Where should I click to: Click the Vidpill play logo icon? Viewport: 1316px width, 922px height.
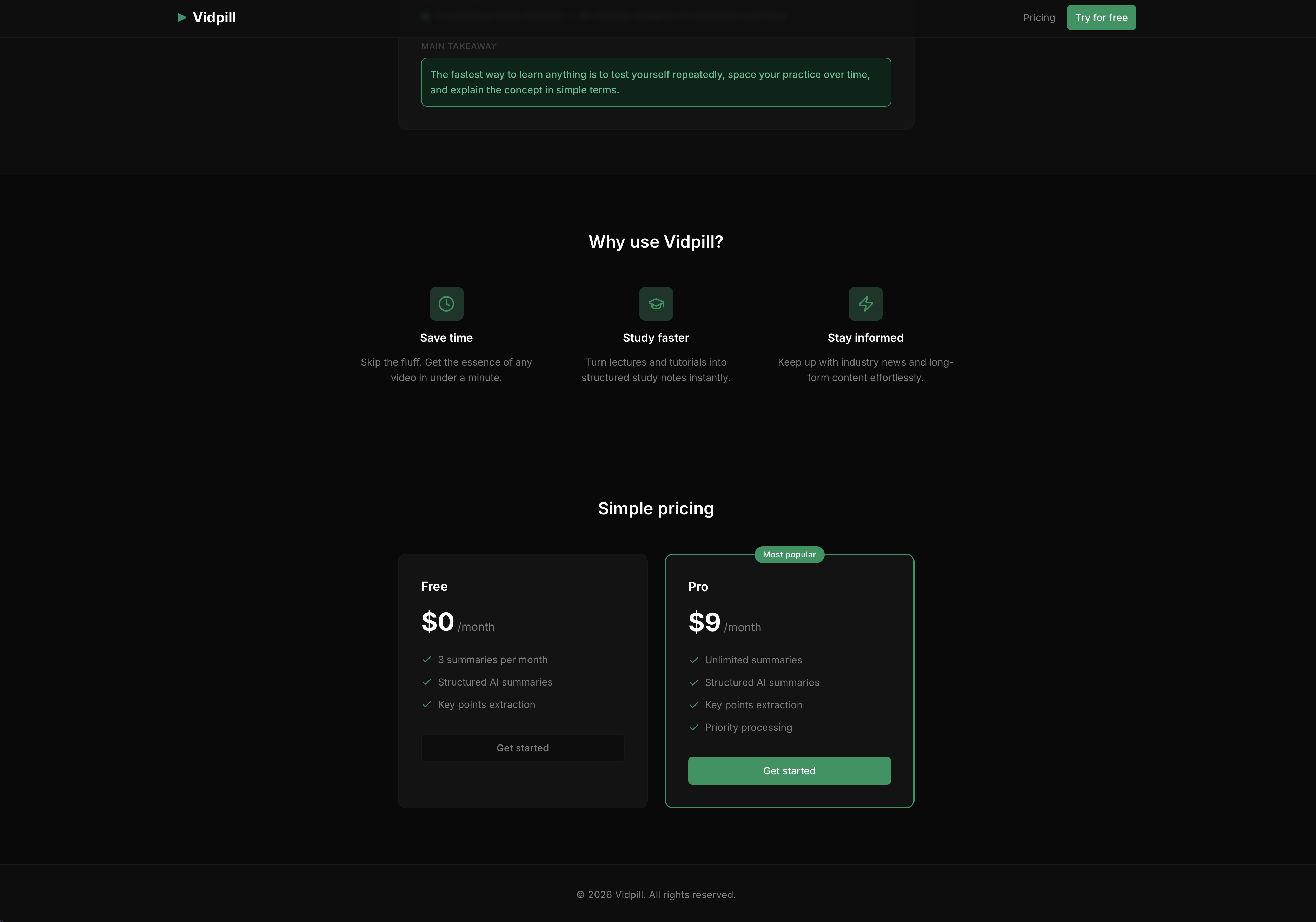pyautogui.click(x=182, y=18)
